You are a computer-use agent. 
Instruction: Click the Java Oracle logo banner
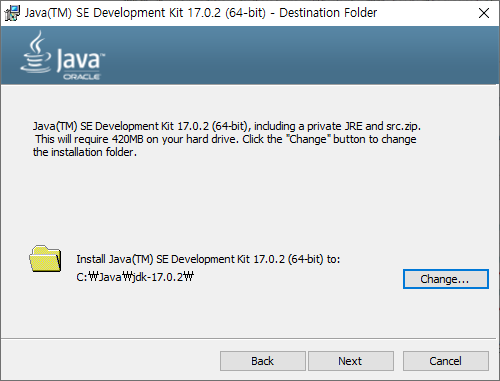pos(63,55)
